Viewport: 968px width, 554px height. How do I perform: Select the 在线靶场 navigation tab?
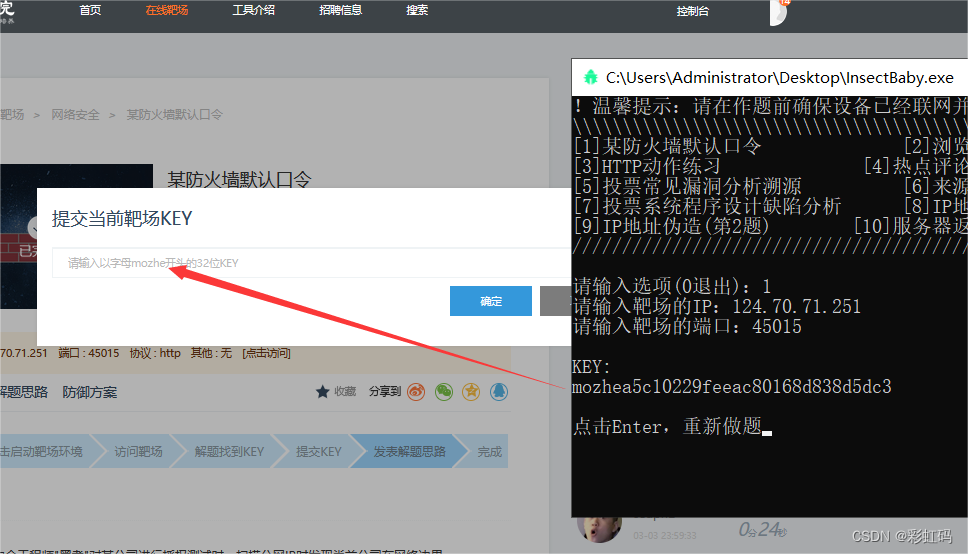(167, 10)
